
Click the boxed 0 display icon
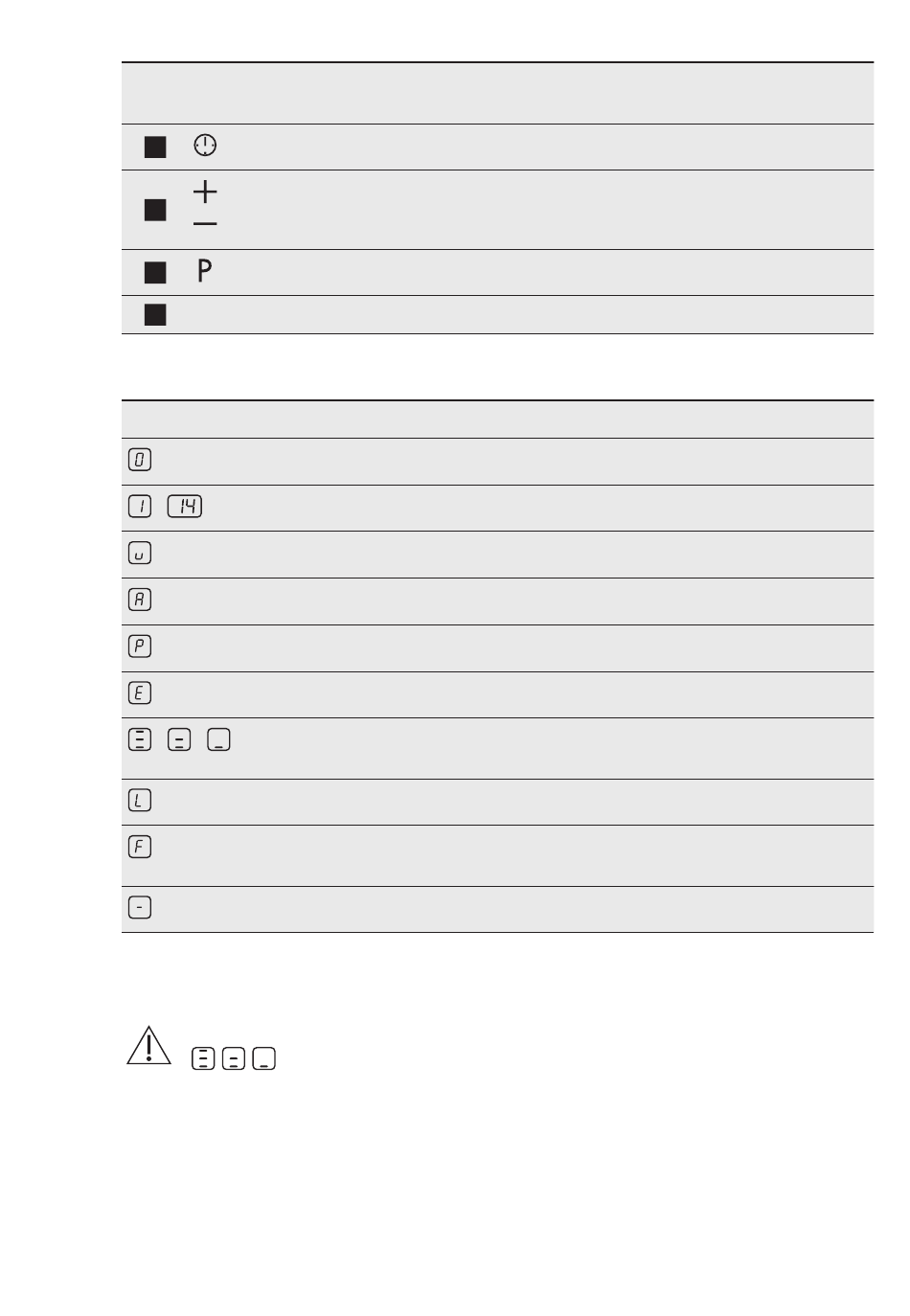pyautogui.click(x=139, y=460)
